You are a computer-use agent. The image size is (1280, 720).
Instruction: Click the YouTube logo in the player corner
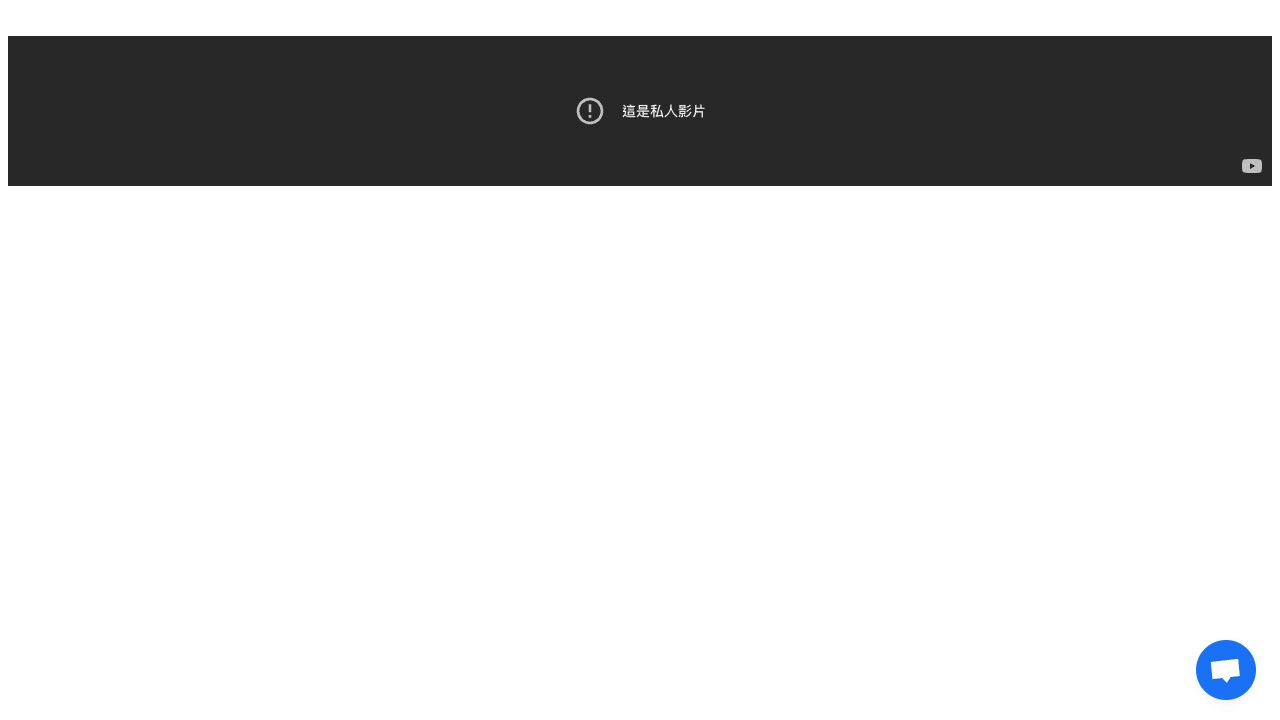pos(1252,166)
